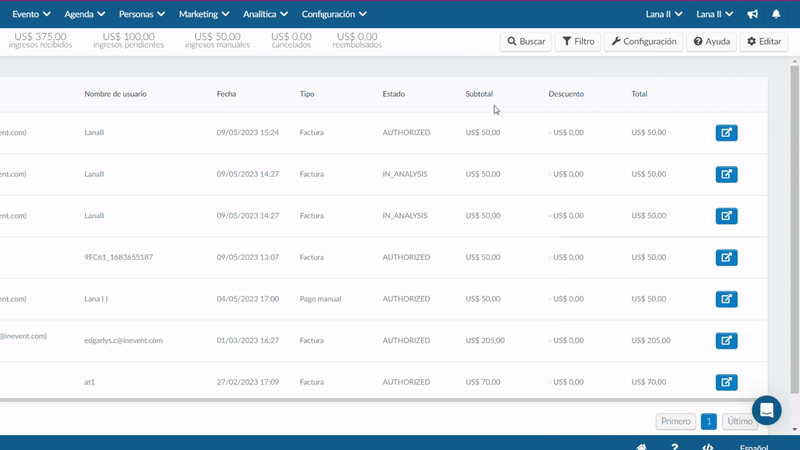The width and height of the screenshot is (800, 450).
Task: Click the question mark icon in the footer
Action: point(675,447)
